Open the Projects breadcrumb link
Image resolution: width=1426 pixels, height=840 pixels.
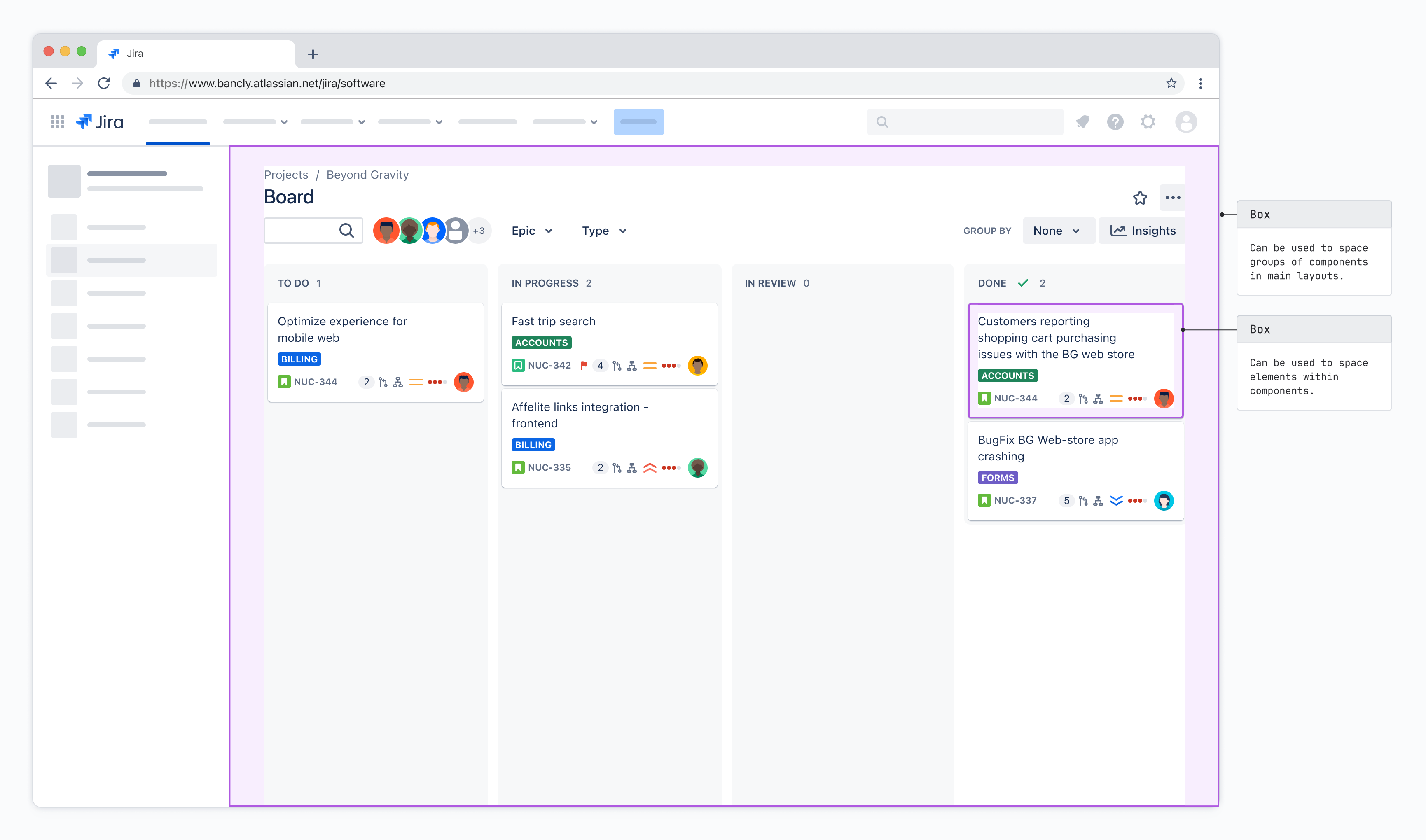click(286, 175)
